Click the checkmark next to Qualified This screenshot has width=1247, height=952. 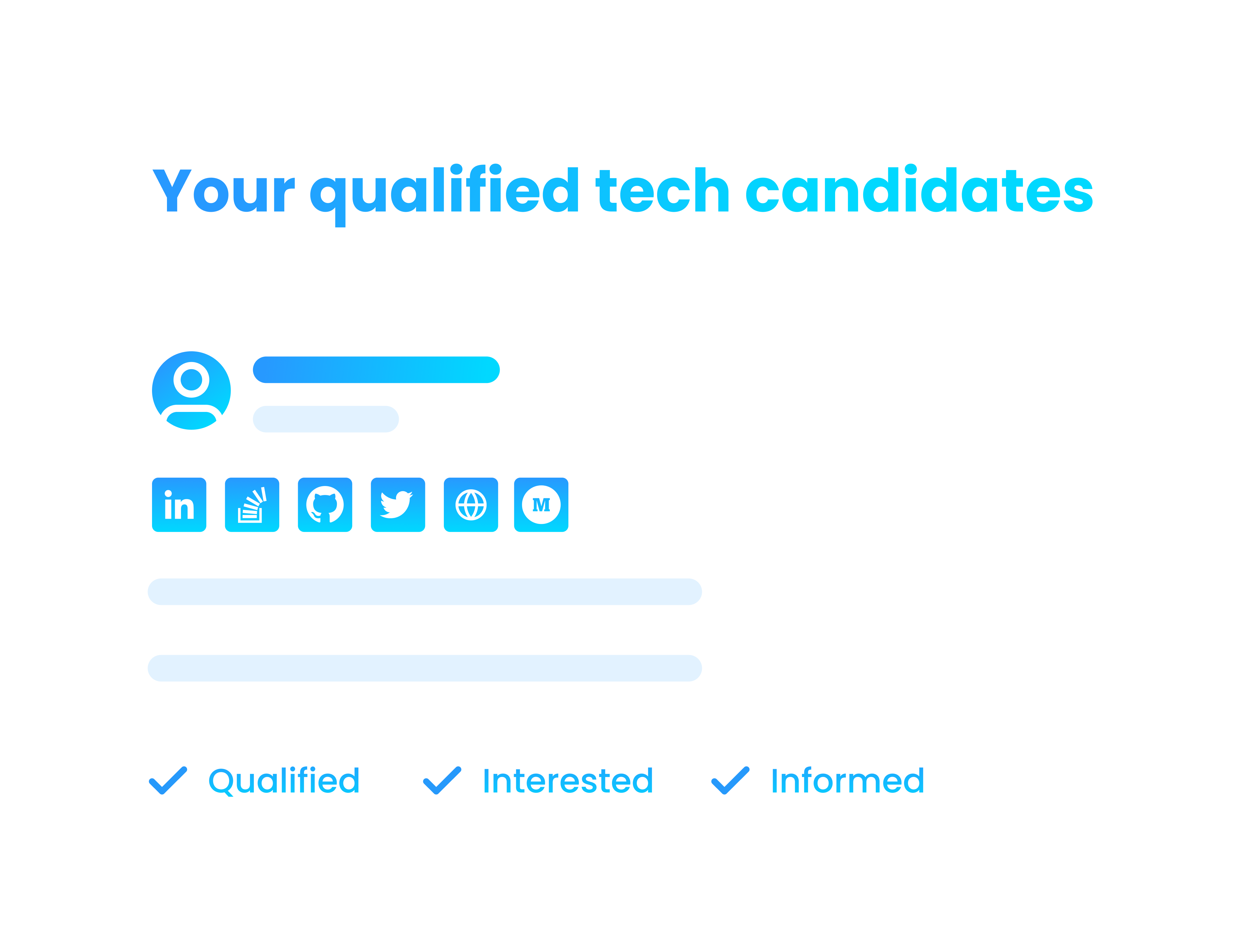(x=168, y=780)
